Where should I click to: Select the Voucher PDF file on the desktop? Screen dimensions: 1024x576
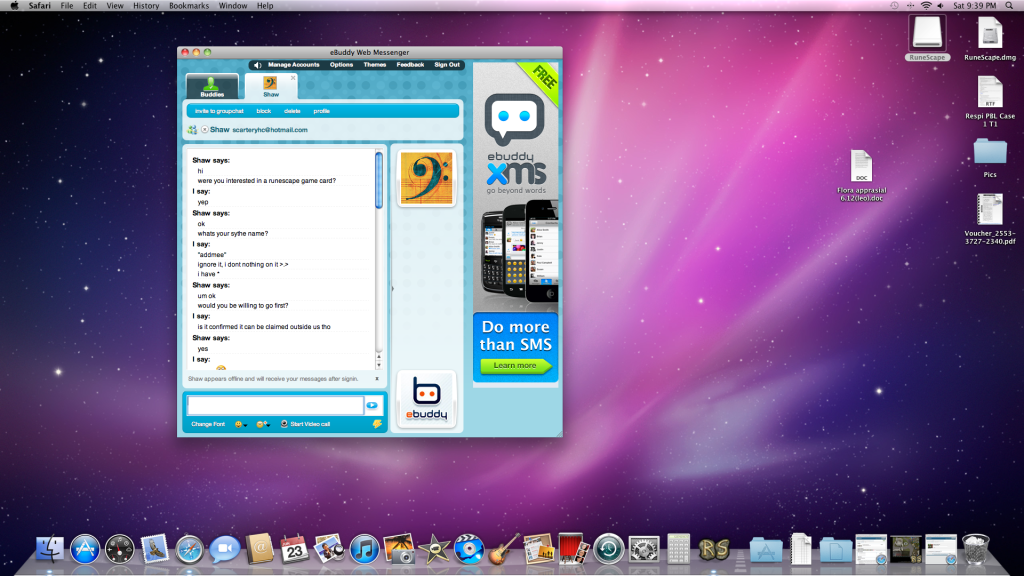pyautogui.click(x=990, y=218)
